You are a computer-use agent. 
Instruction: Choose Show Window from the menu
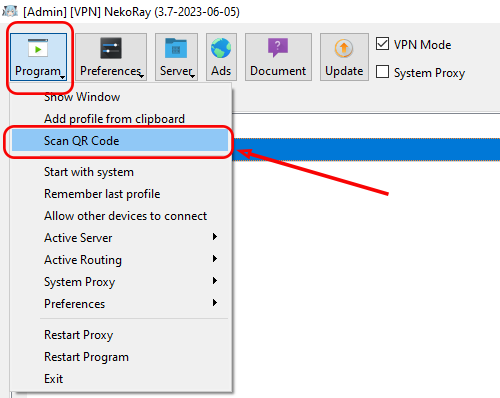pyautogui.click(x=121, y=97)
